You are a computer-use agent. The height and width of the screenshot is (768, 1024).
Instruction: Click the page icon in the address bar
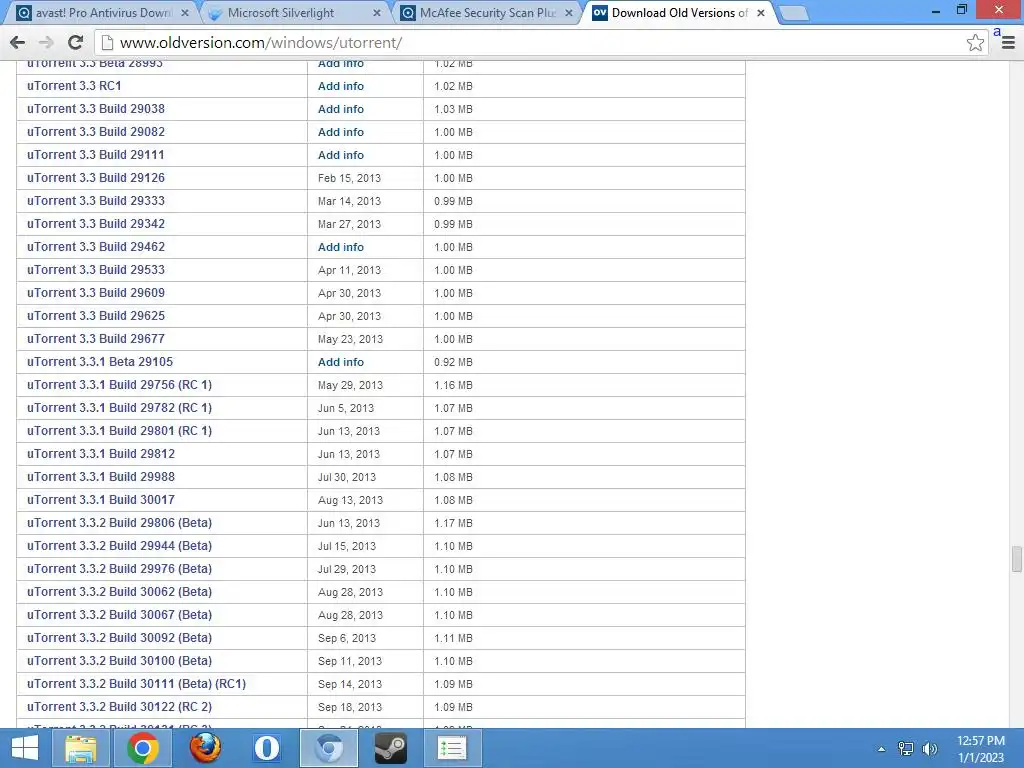click(107, 42)
